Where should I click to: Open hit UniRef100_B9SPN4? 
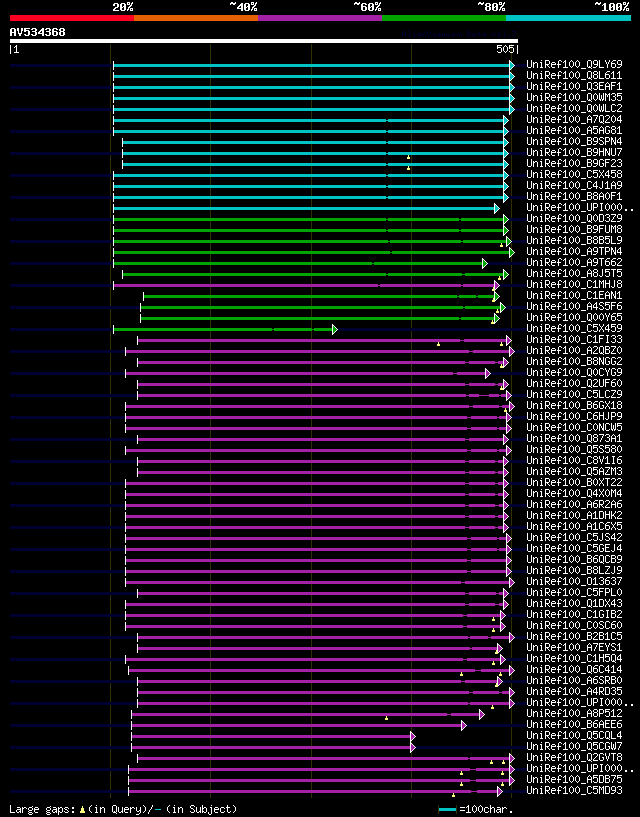tap(574, 141)
